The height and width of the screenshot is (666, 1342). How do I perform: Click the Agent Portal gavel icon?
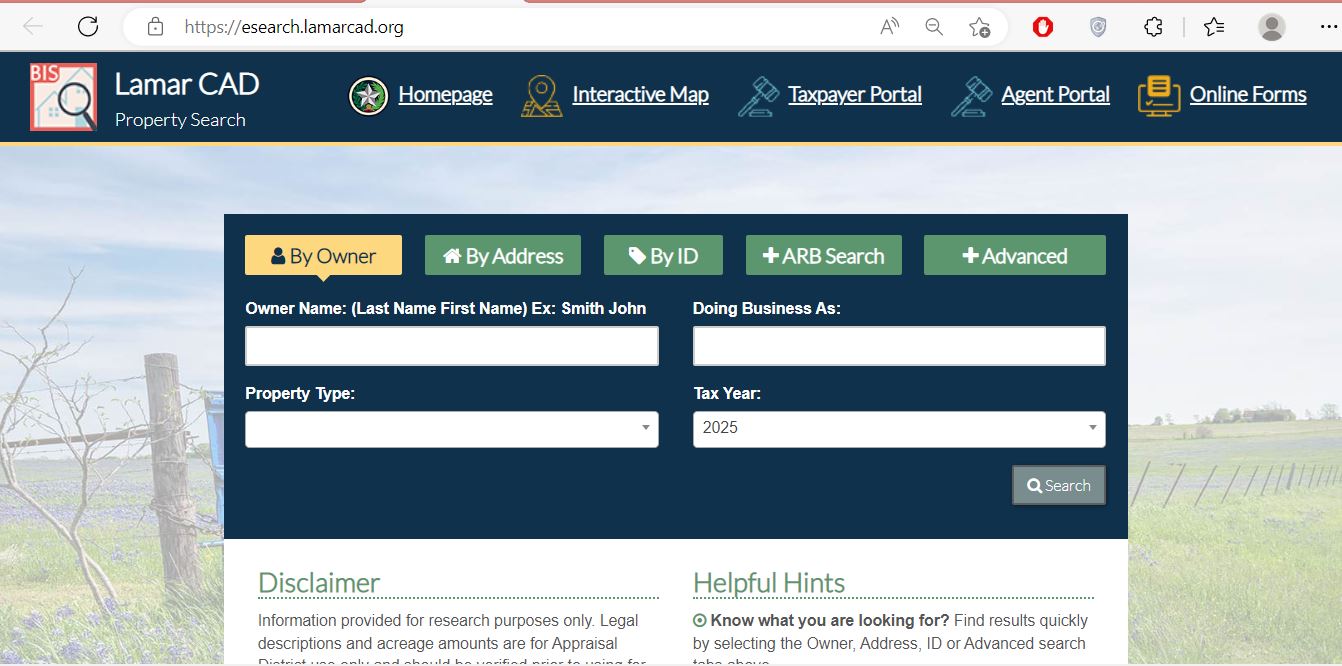(x=971, y=96)
